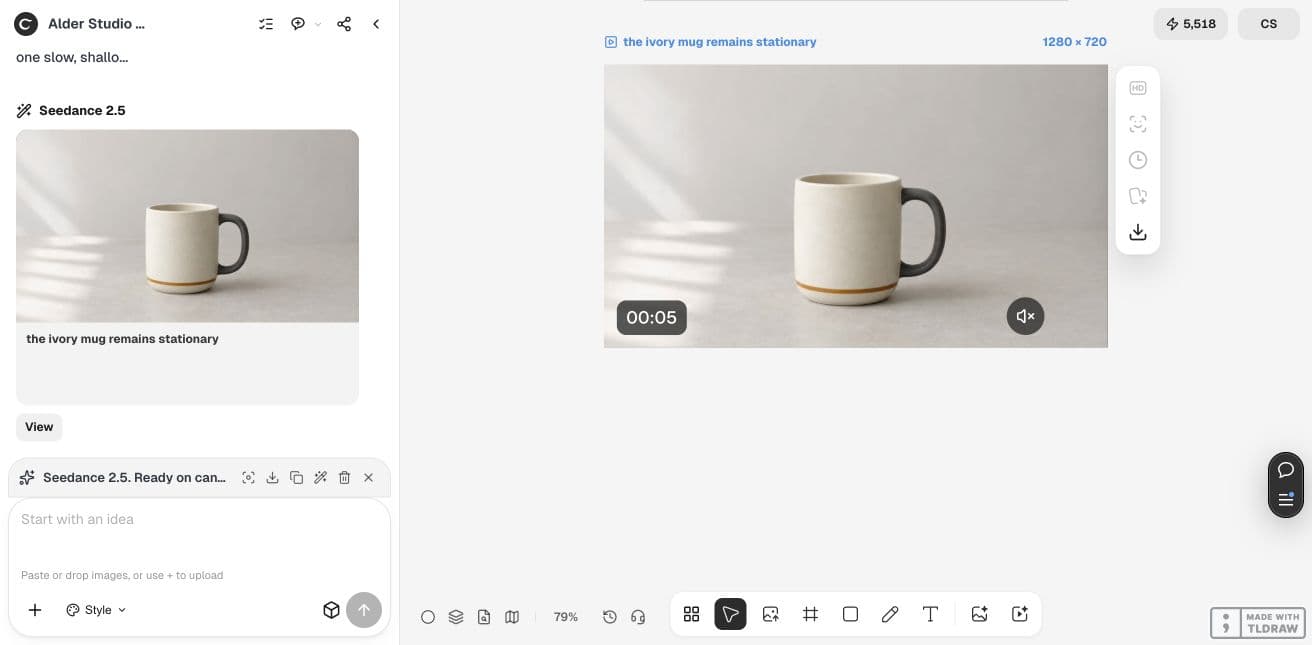Select the pencil draw tool
This screenshot has width=1312, height=645.
(890, 614)
